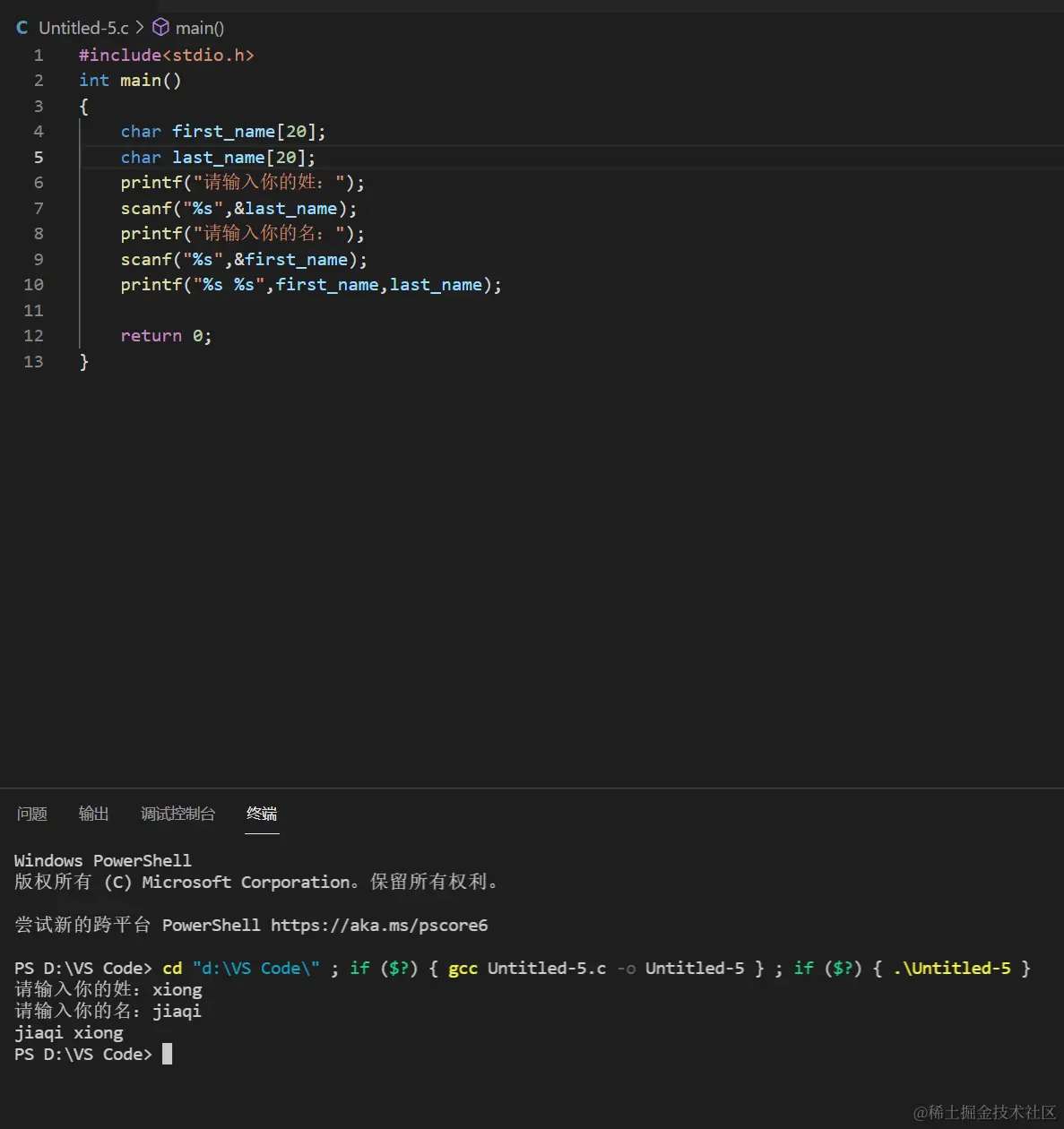Click terminal output jiaqi xiong
Image resolution: width=1064 pixels, height=1129 pixels.
69,1032
